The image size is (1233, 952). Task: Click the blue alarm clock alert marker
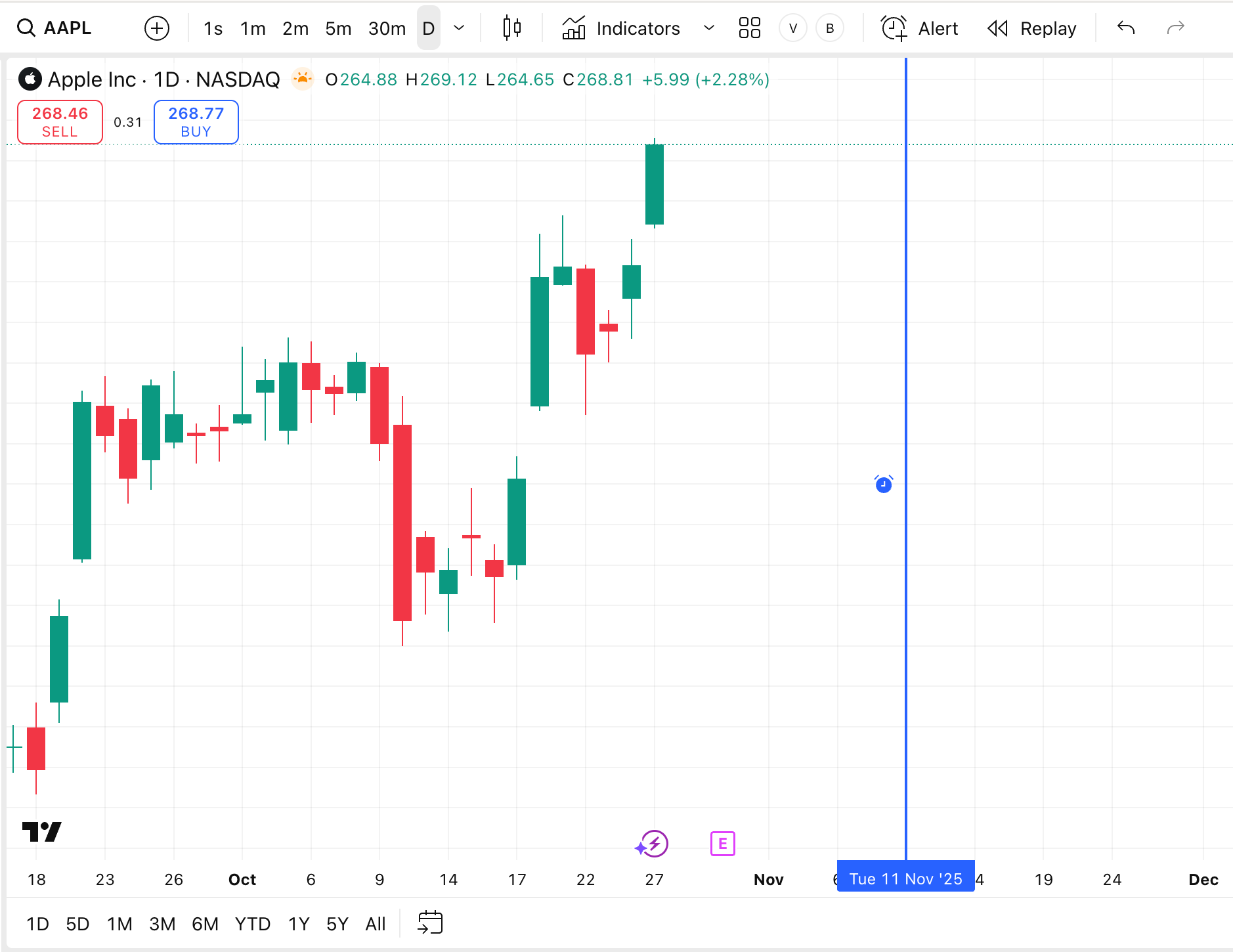[884, 484]
